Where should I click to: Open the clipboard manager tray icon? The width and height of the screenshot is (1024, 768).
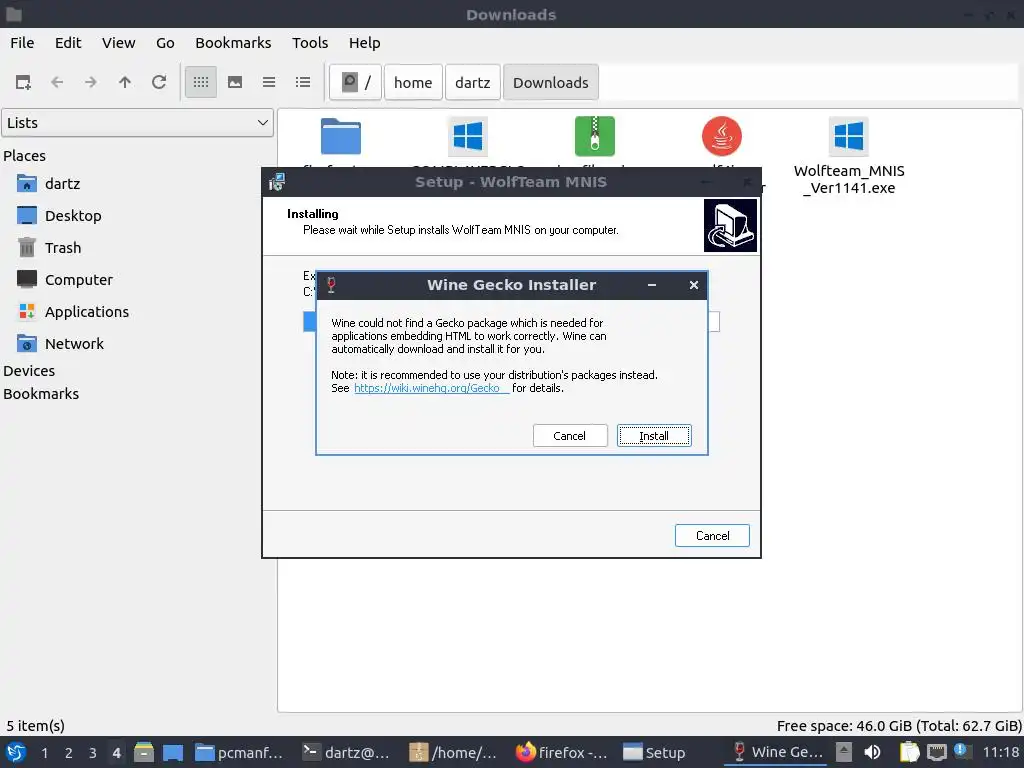tap(909, 752)
